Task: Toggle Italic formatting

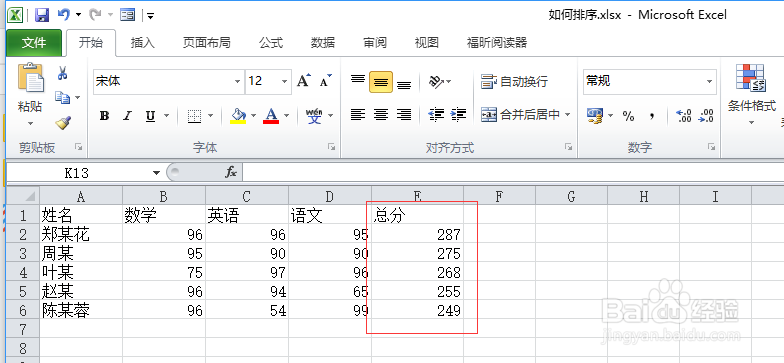Action: tap(127, 116)
